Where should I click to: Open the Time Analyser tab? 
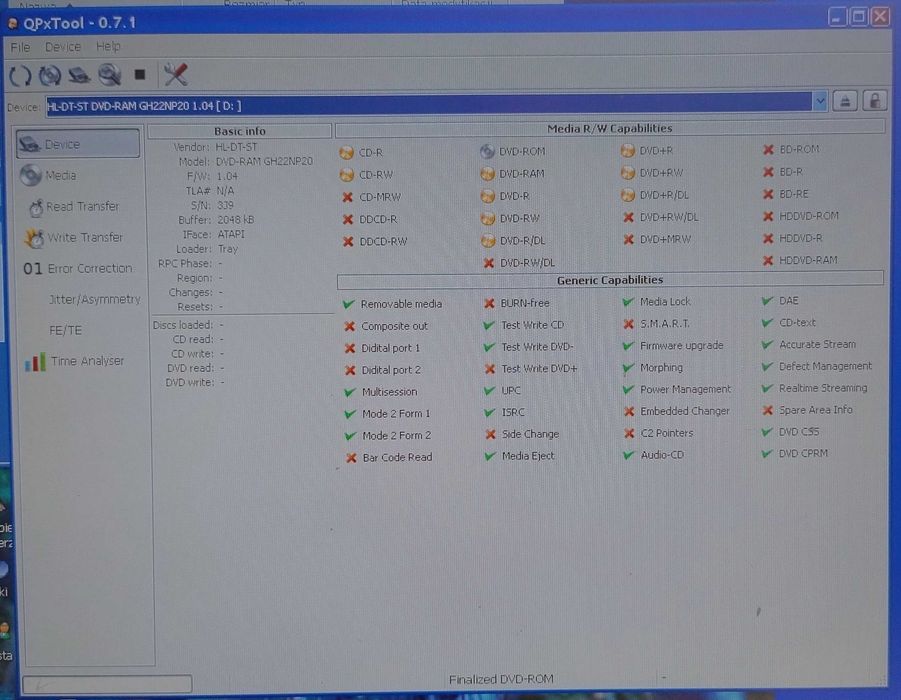tap(74, 361)
